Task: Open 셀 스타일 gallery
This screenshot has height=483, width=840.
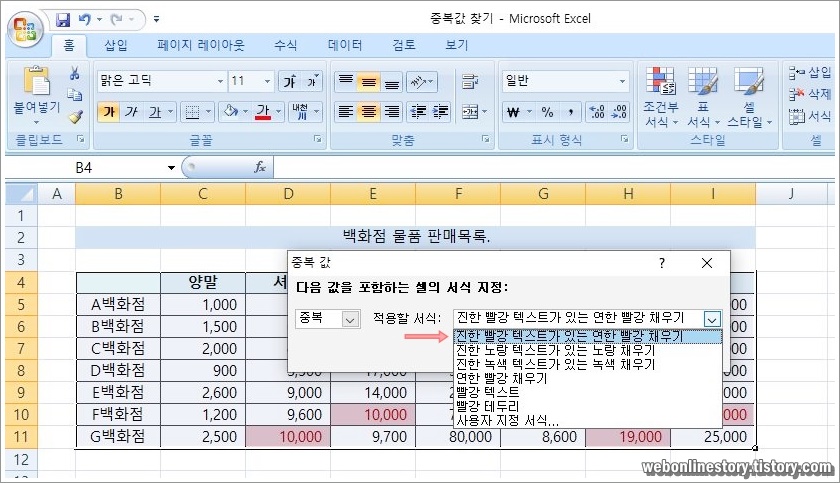Action: (x=749, y=97)
